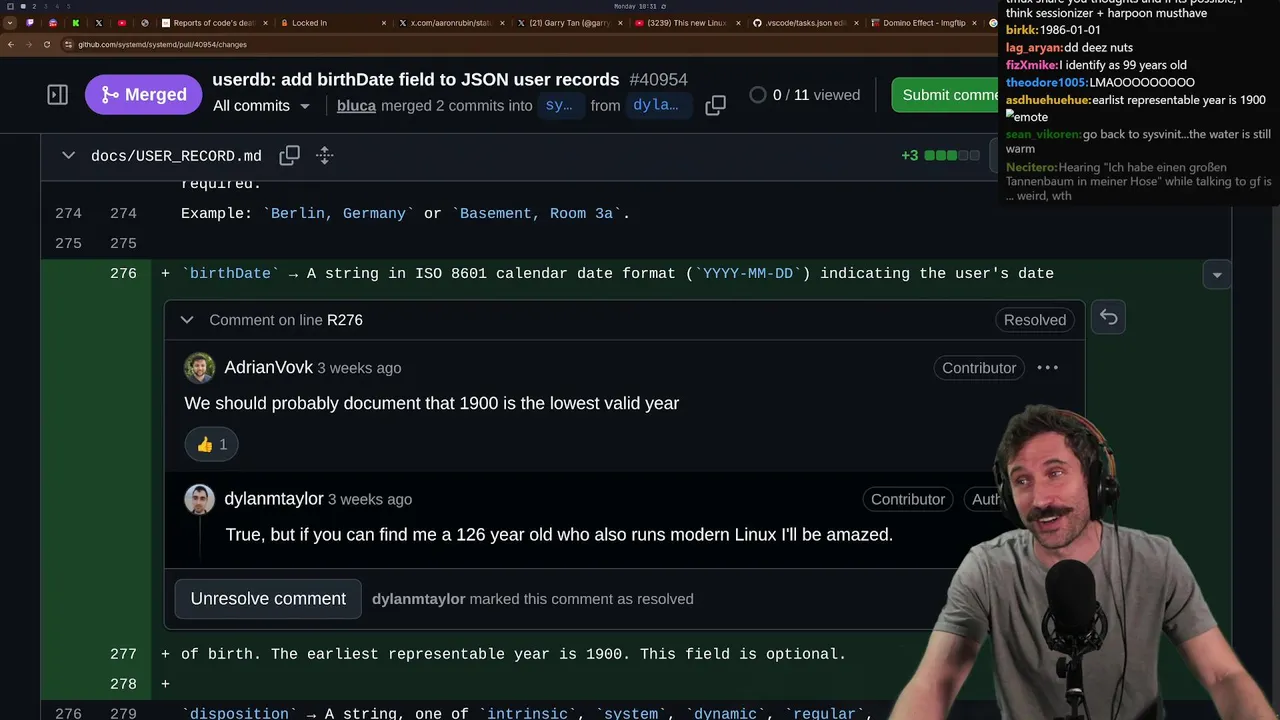
Task: Open bluca's profile link
Action: [356, 105]
